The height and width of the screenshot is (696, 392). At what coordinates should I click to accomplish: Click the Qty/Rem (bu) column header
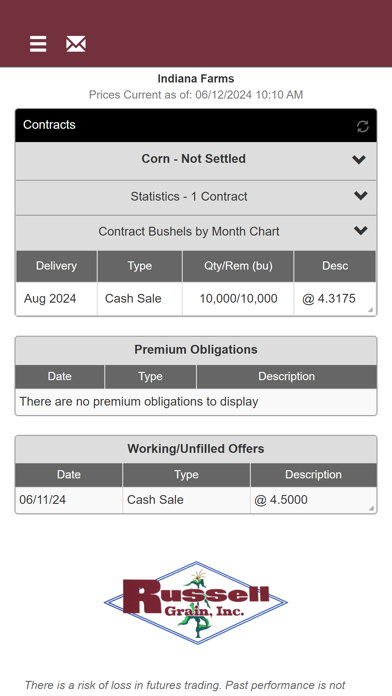[238, 266]
